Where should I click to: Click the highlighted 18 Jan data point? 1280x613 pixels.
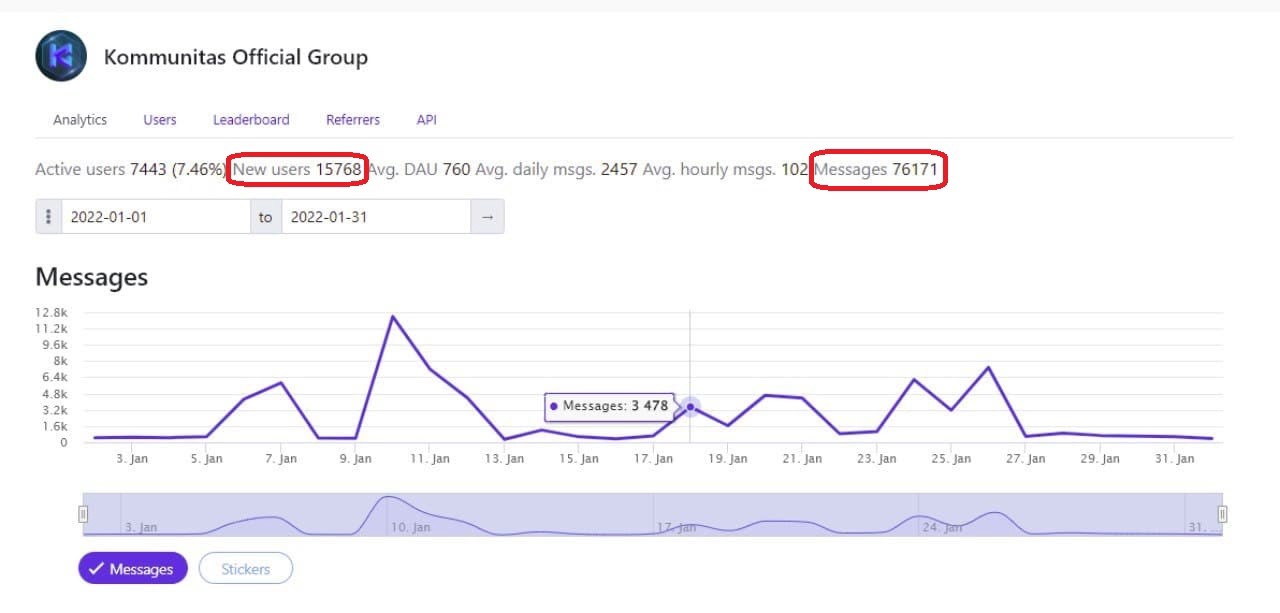690,407
